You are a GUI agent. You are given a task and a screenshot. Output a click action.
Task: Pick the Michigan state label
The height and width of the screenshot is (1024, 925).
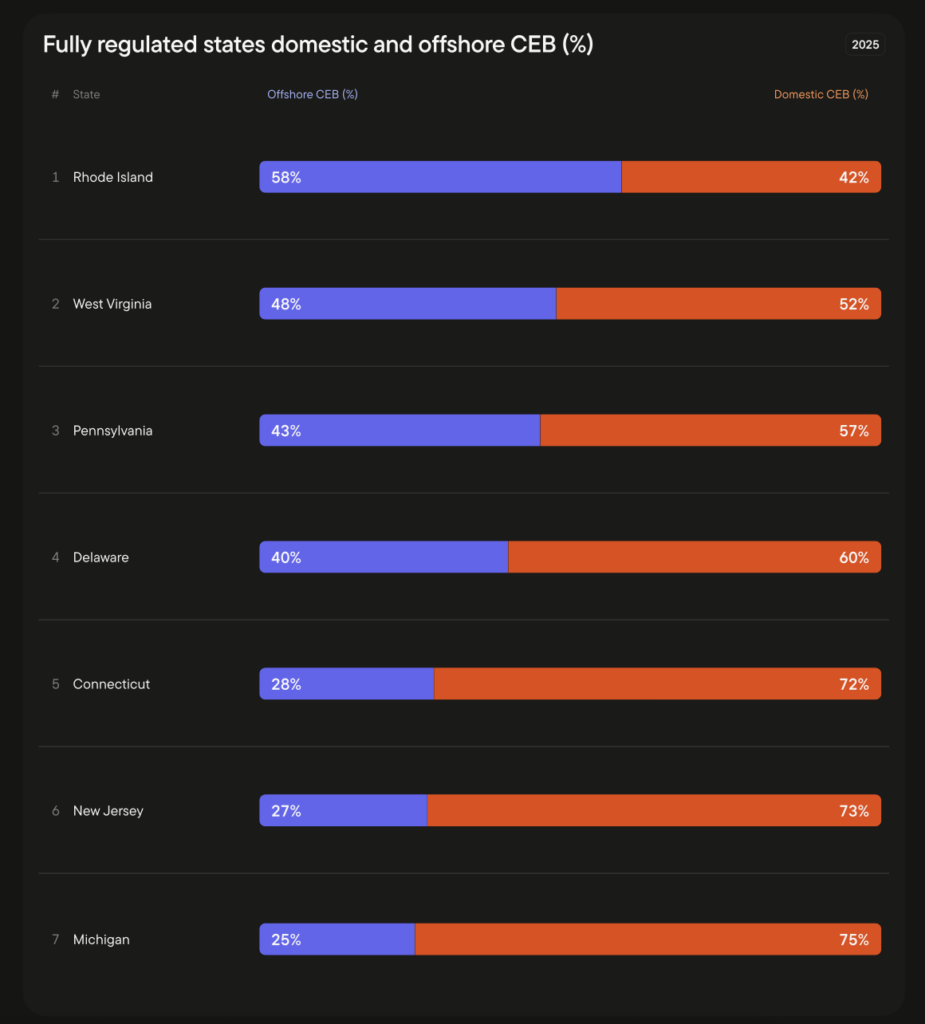(x=101, y=940)
